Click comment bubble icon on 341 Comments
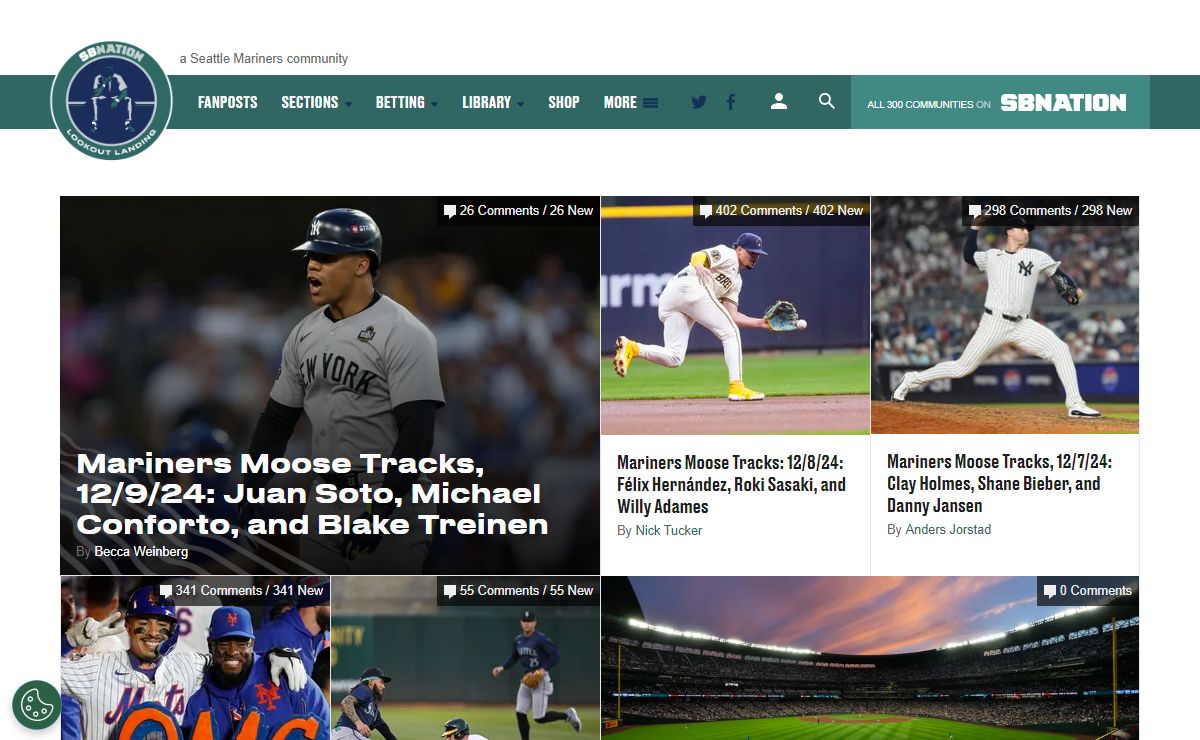Image resolution: width=1200 pixels, height=740 pixels. (x=166, y=591)
